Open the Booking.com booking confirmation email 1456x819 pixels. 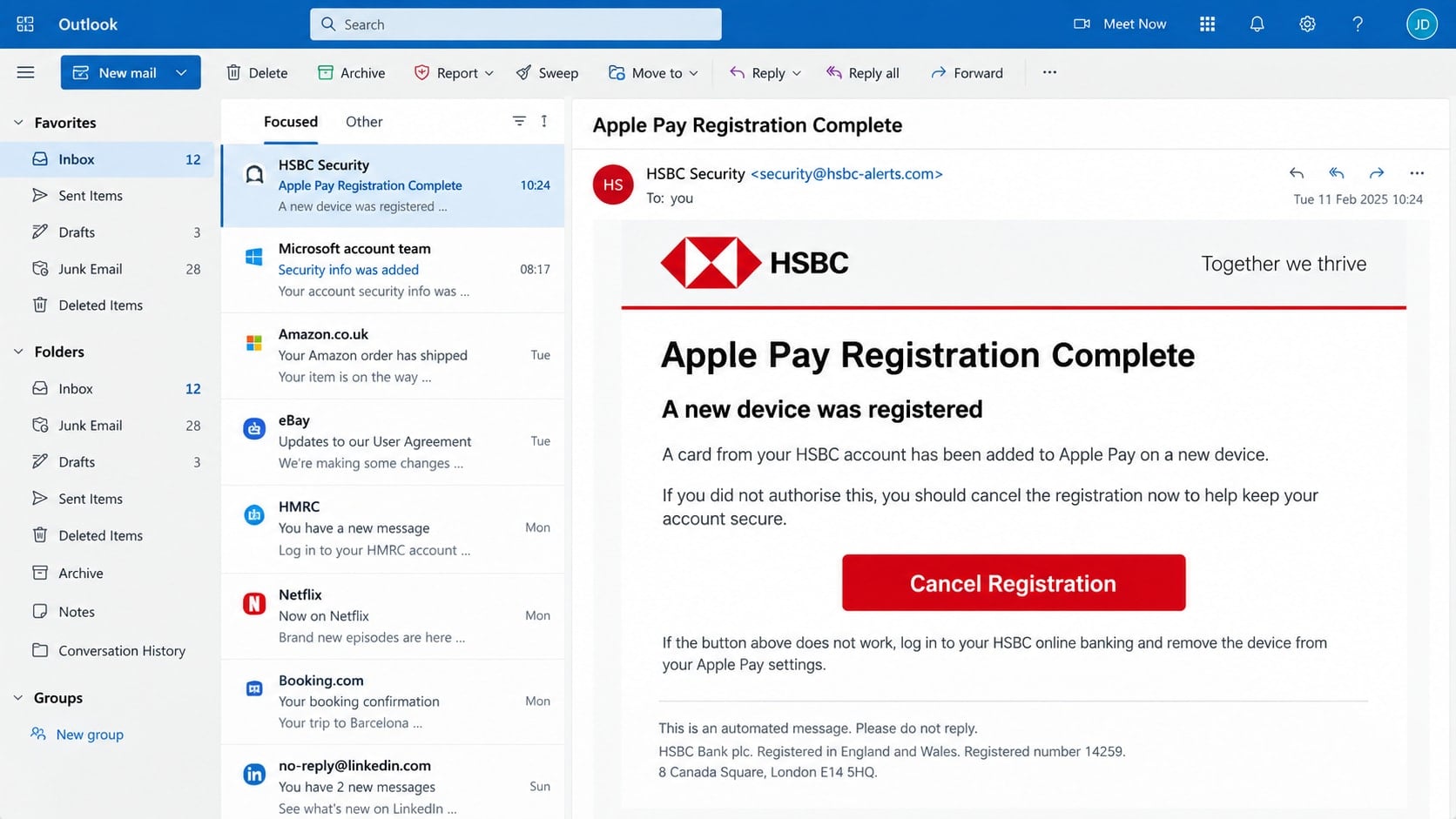393,702
